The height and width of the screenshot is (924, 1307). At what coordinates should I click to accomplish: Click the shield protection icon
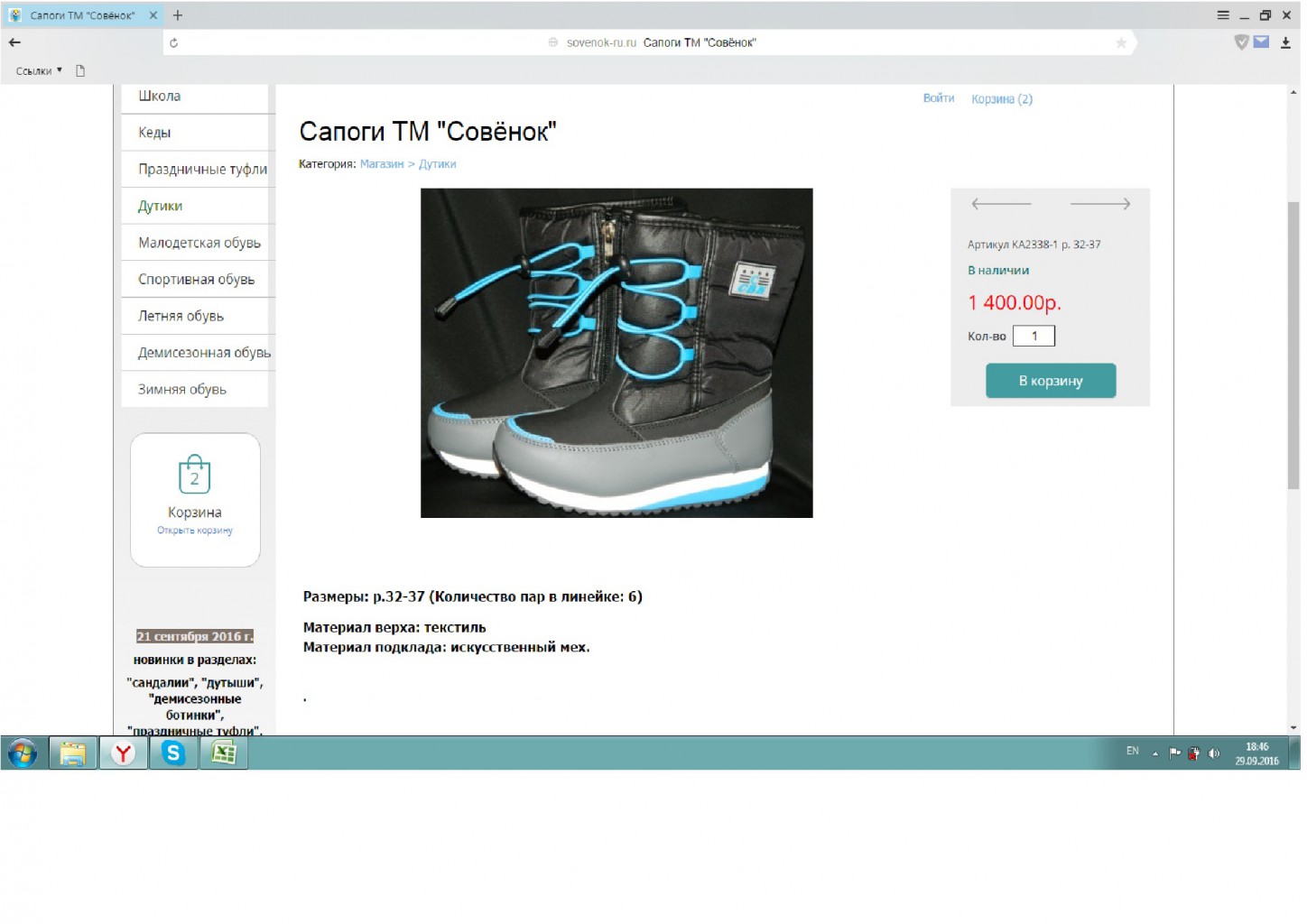[1241, 42]
